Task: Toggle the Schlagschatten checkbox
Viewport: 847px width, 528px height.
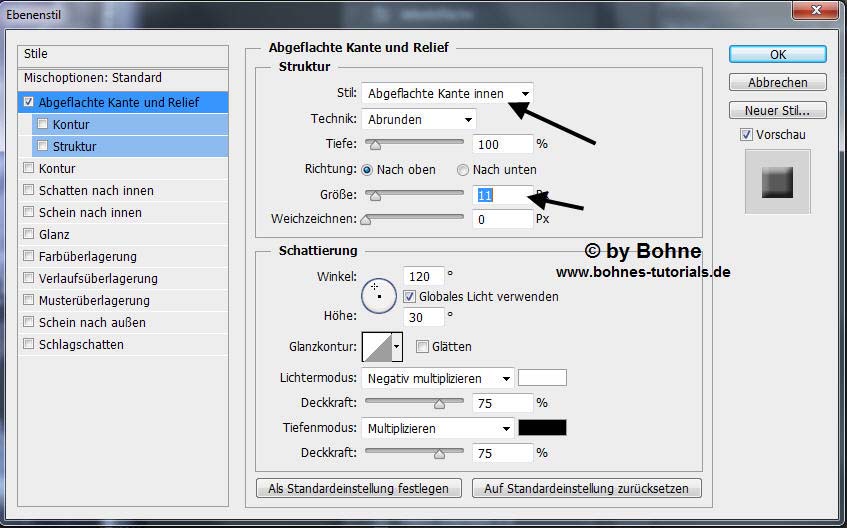Action: (x=28, y=345)
